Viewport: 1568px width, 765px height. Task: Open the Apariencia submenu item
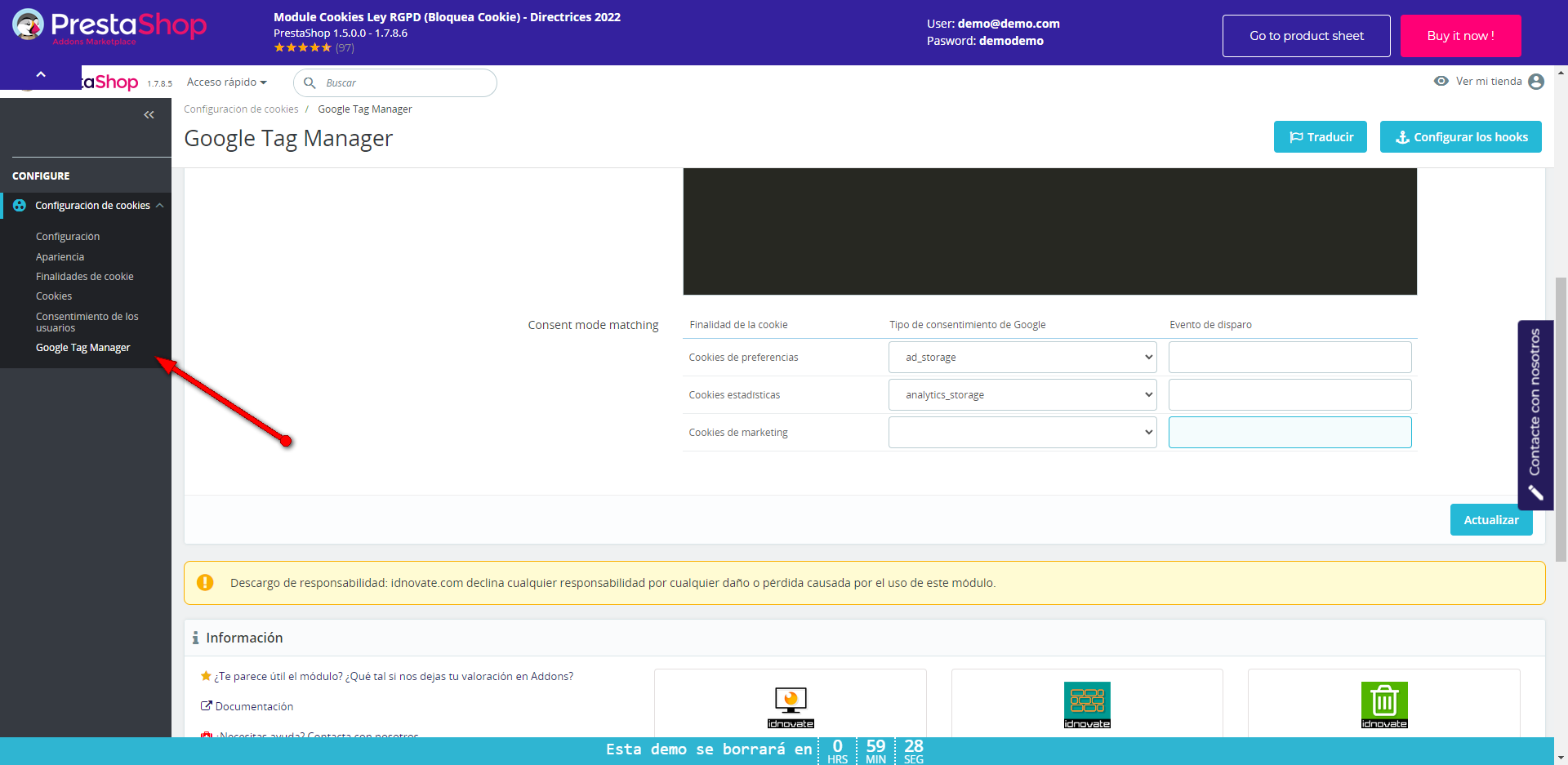coord(60,256)
